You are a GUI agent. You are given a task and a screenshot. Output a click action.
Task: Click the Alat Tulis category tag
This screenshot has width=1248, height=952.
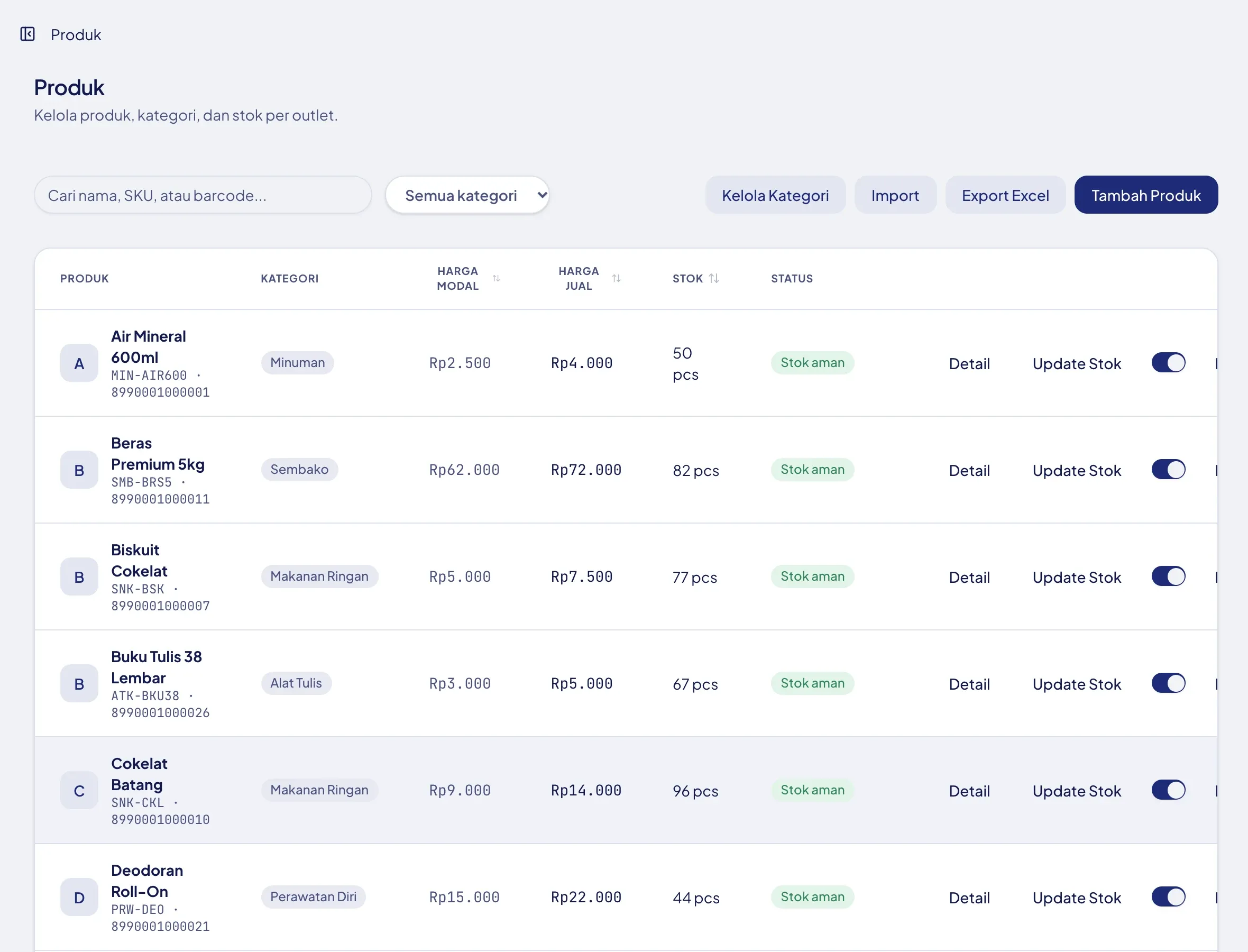pos(296,683)
